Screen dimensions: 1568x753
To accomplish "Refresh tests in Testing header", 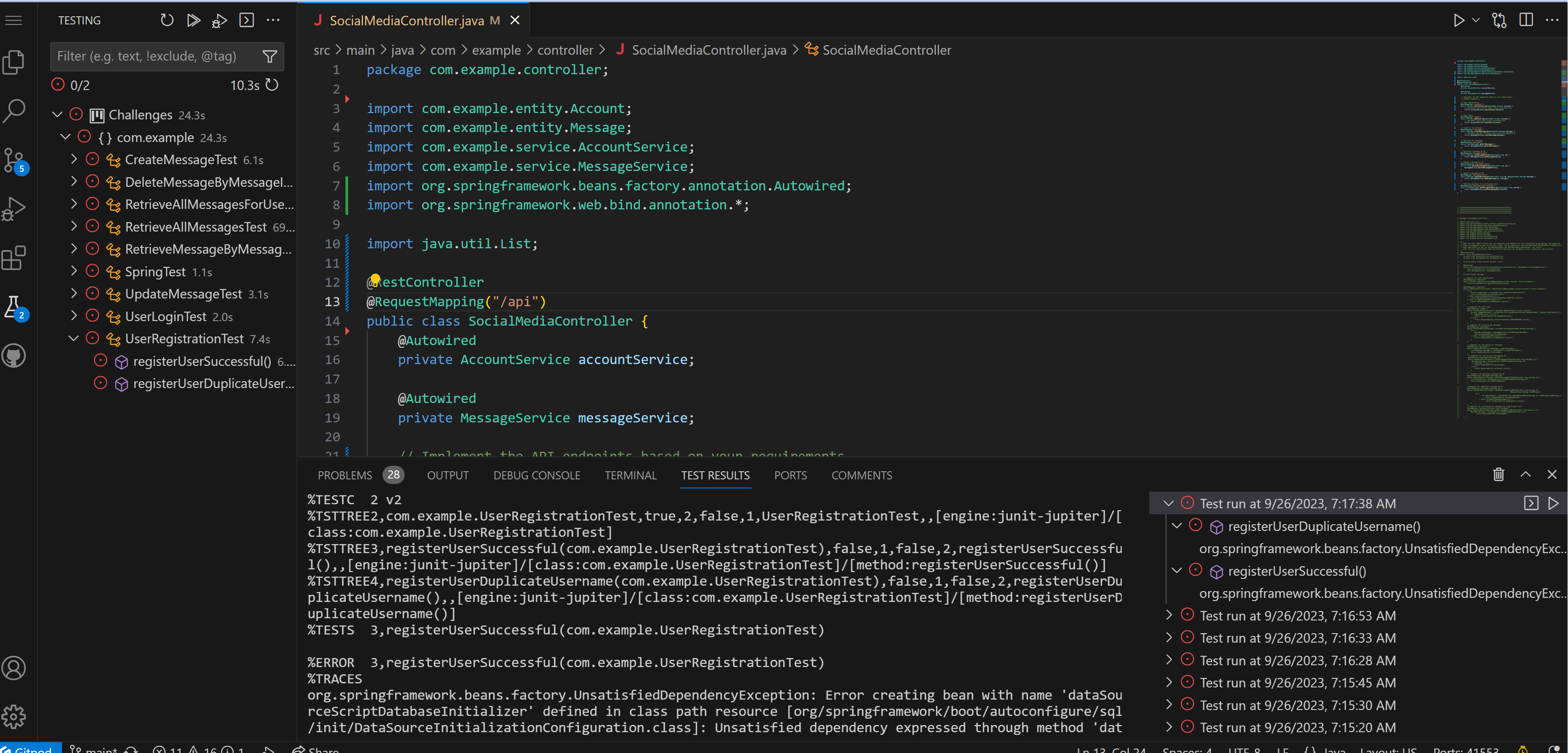I will pos(167,20).
